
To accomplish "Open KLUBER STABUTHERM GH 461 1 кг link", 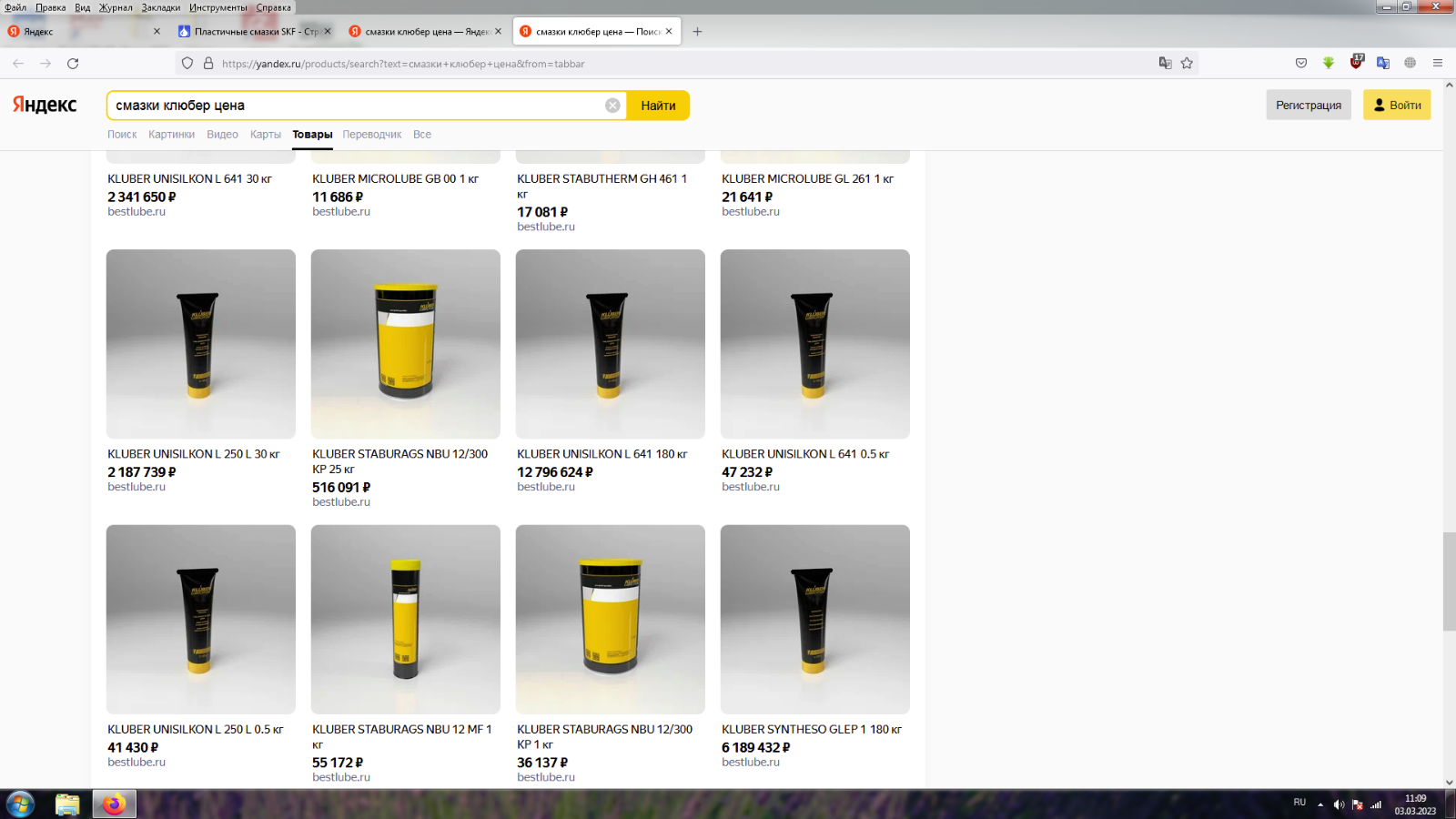I will pos(602,187).
